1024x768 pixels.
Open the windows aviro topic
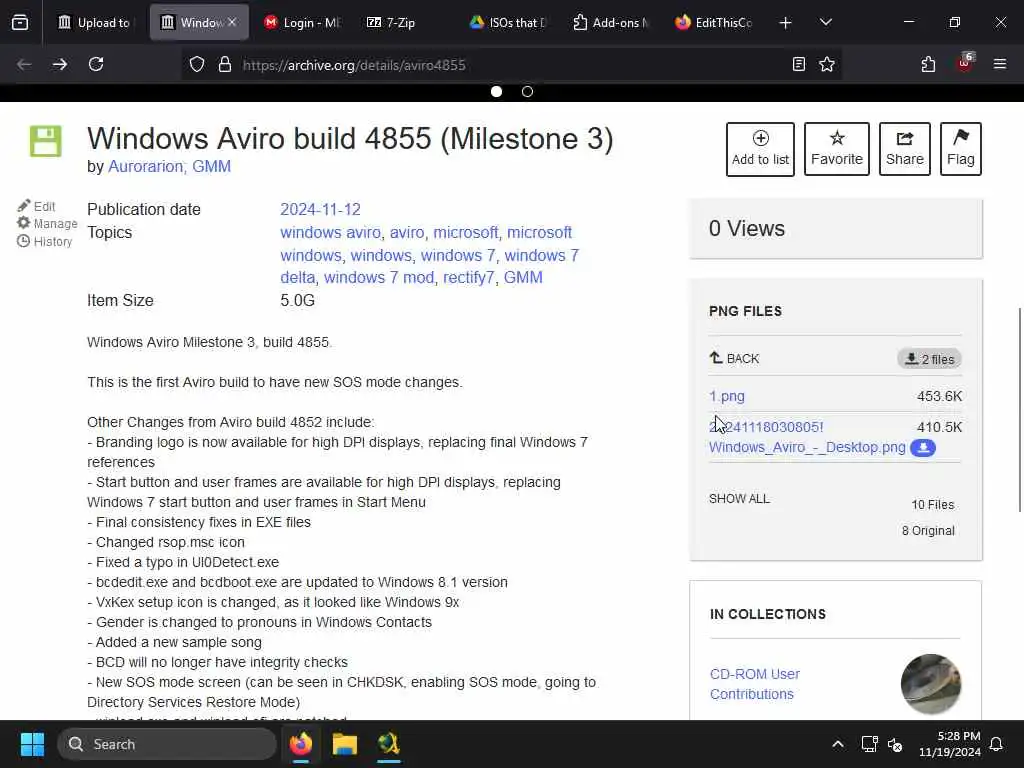point(330,232)
